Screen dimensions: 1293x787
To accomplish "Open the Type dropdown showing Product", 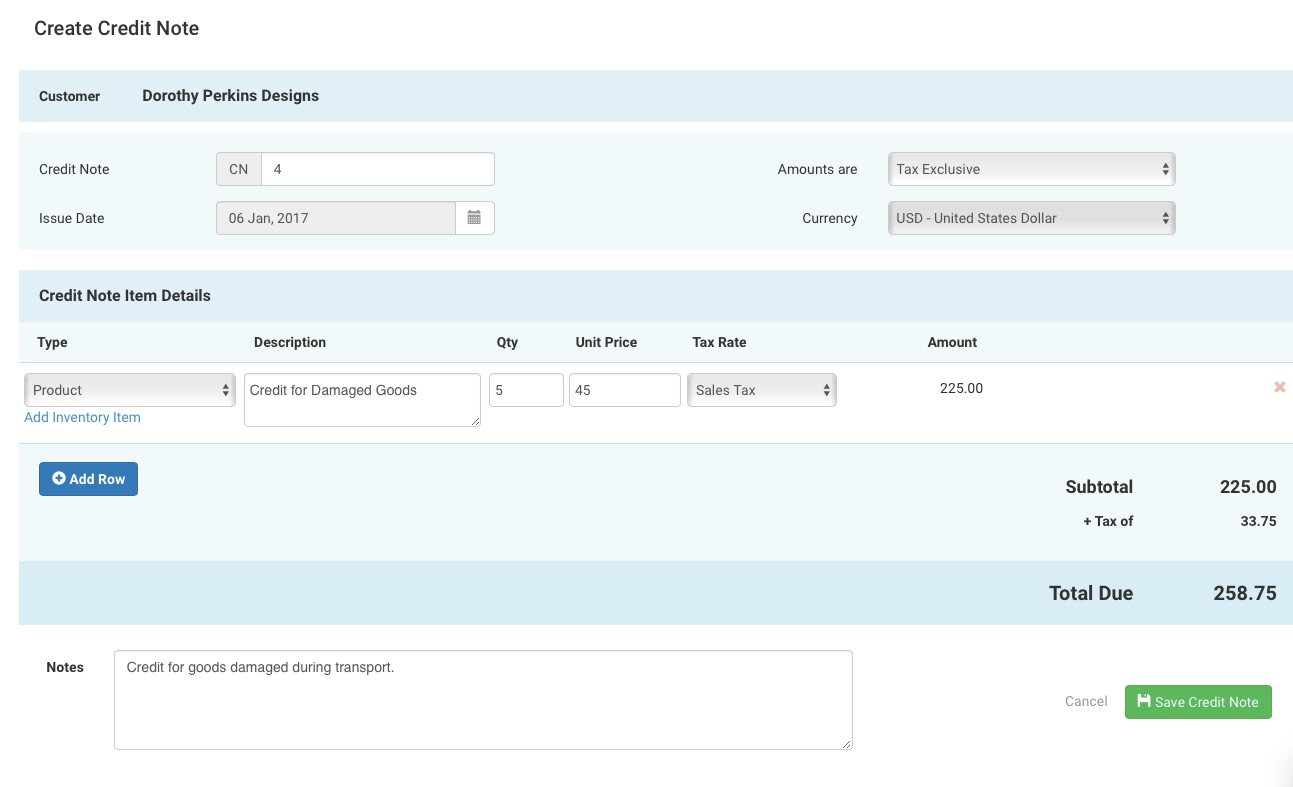I will coord(129,389).
